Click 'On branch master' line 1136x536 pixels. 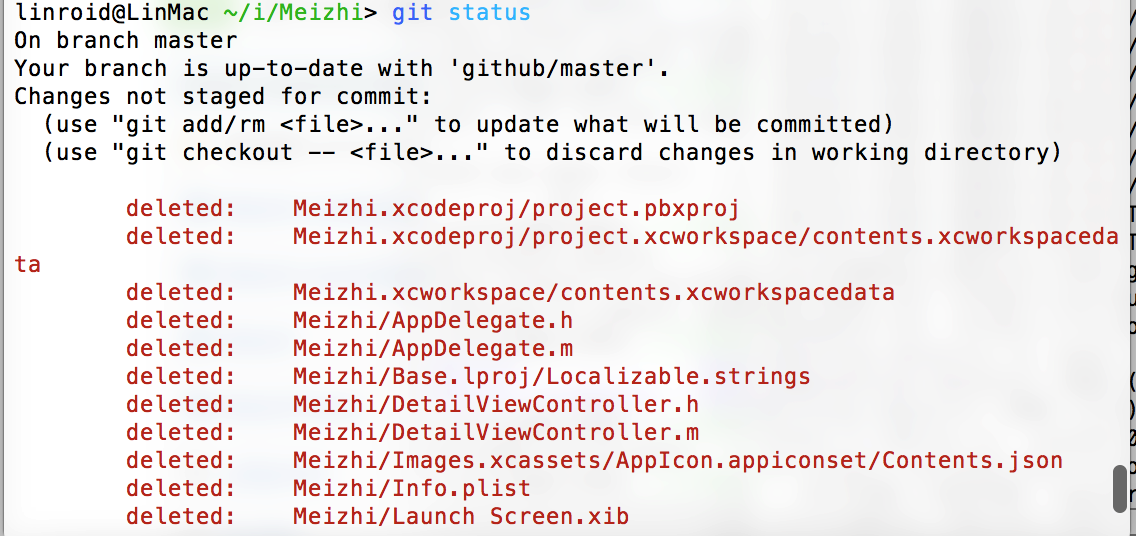pyautogui.click(x=126, y=40)
